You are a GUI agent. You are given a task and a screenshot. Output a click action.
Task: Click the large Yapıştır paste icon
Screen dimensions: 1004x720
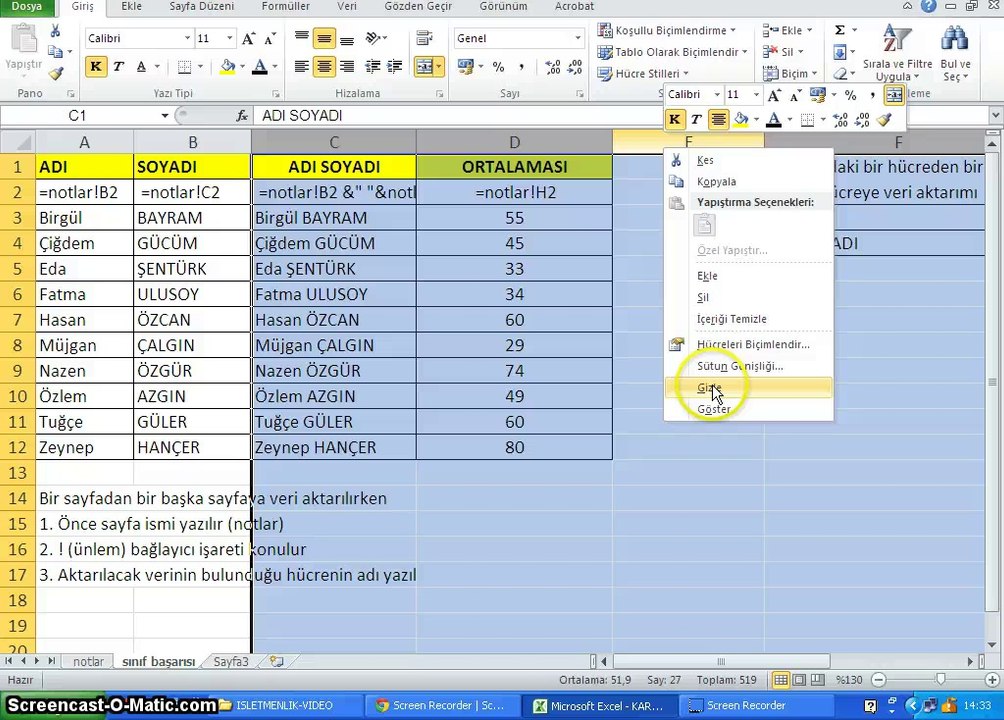coord(24,40)
